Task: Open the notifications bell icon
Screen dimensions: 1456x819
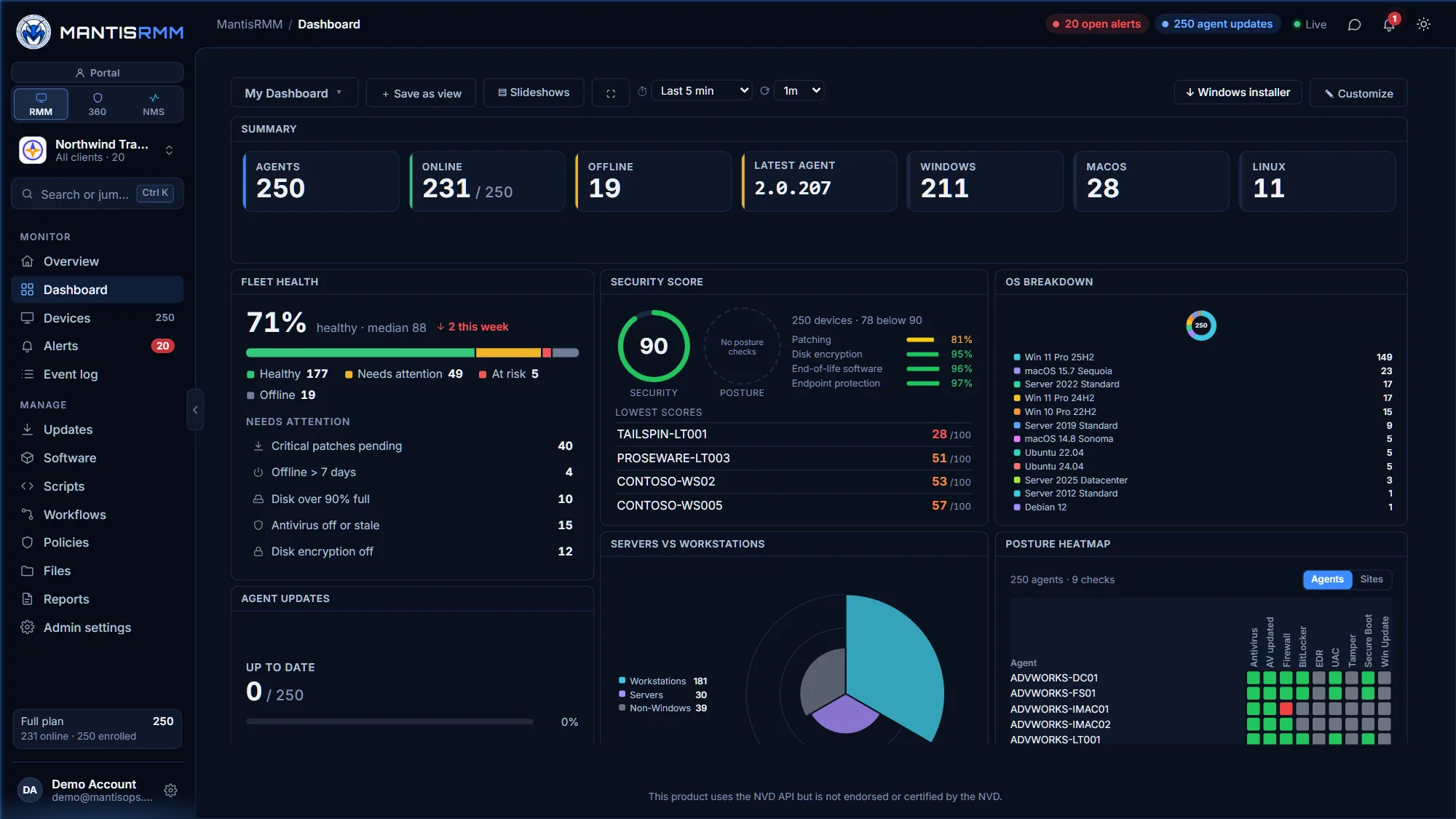Action: pos(1389,25)
